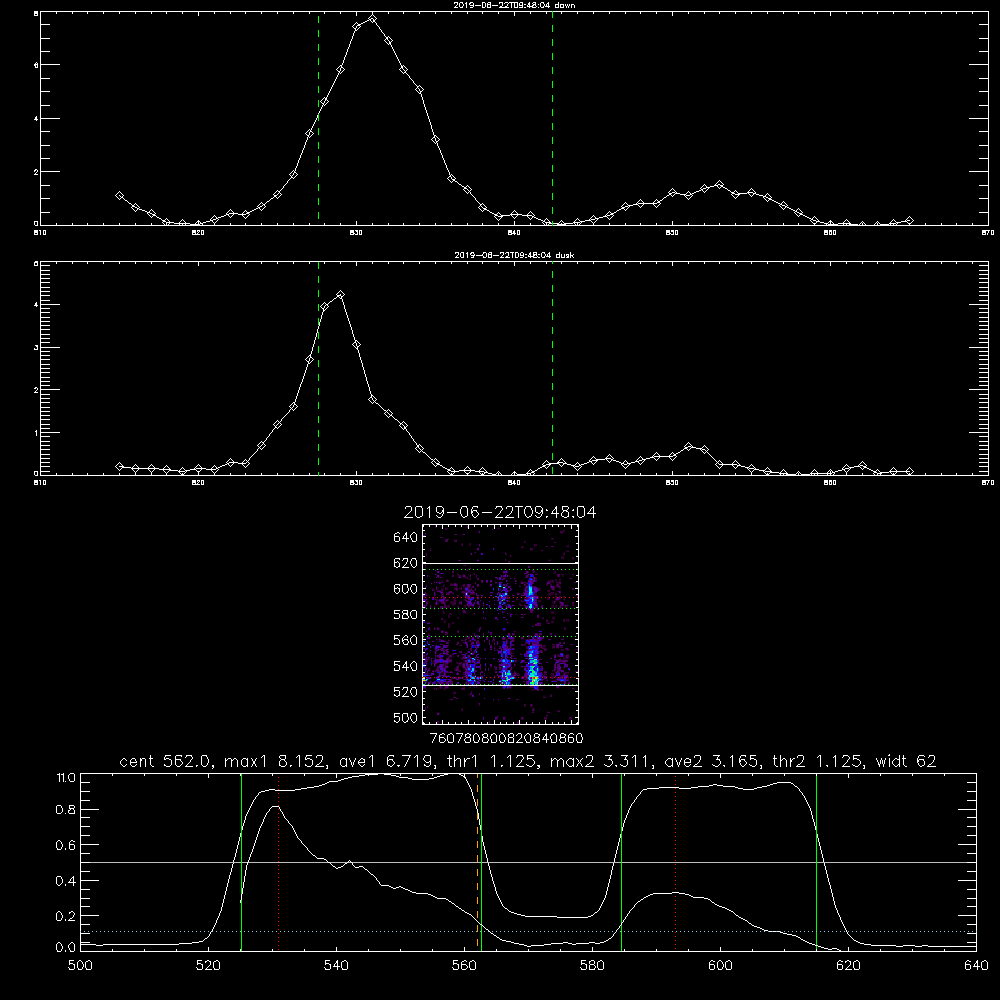Click heatmap y-axis label 540

tap(405, 666)
